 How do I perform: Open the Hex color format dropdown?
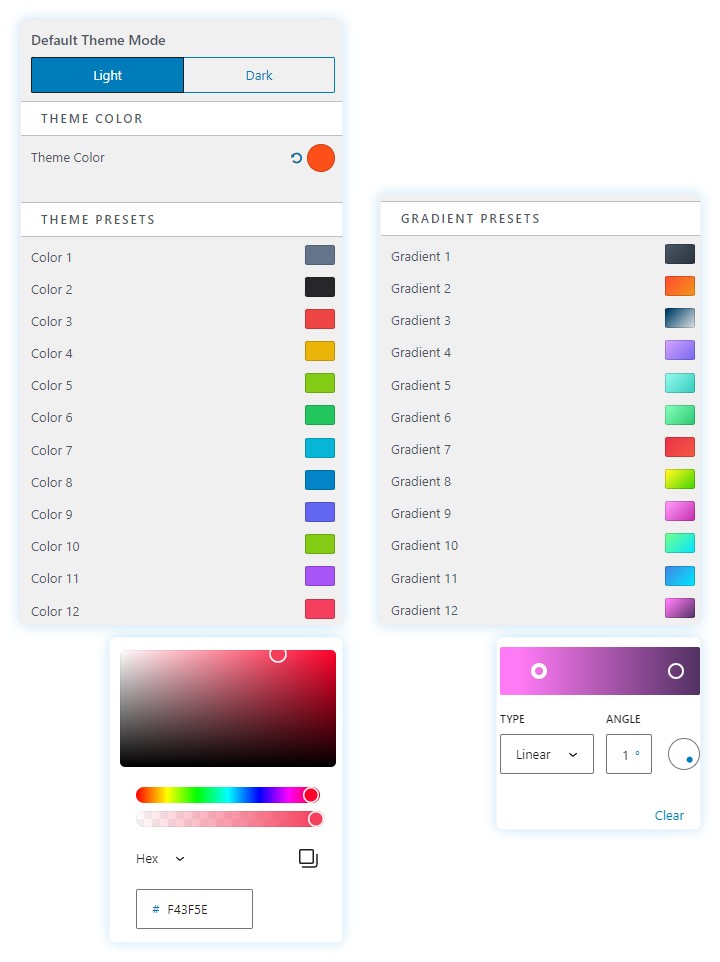pos(161,858)
